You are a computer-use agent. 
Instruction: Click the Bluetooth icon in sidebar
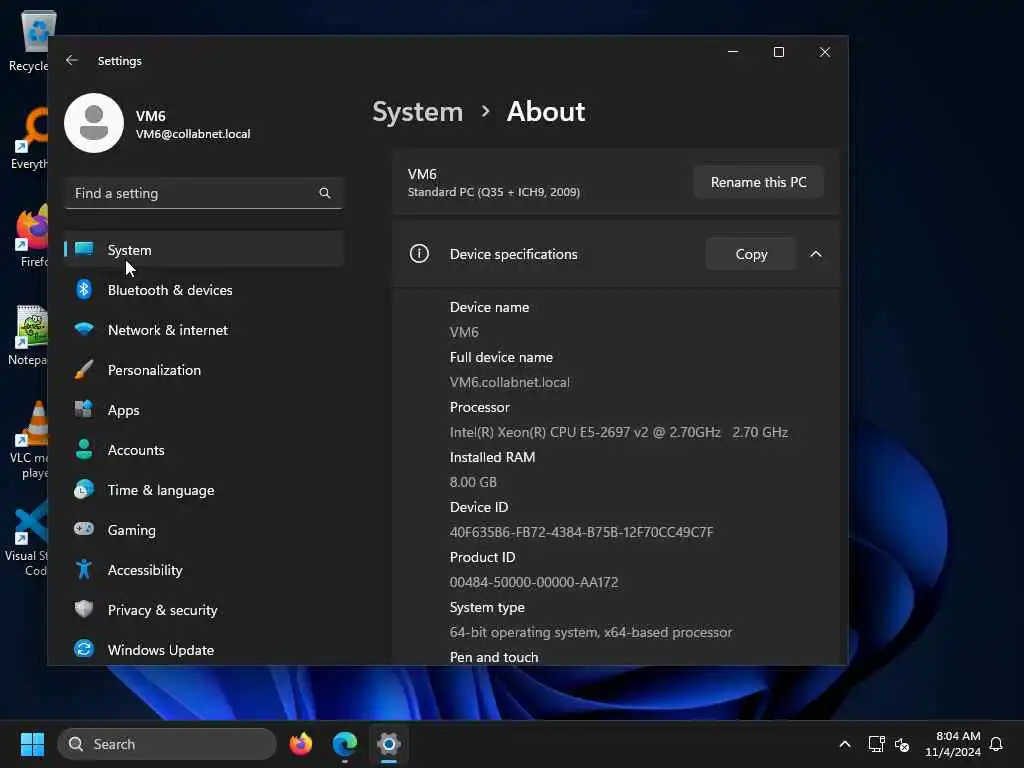click(84, 289)
